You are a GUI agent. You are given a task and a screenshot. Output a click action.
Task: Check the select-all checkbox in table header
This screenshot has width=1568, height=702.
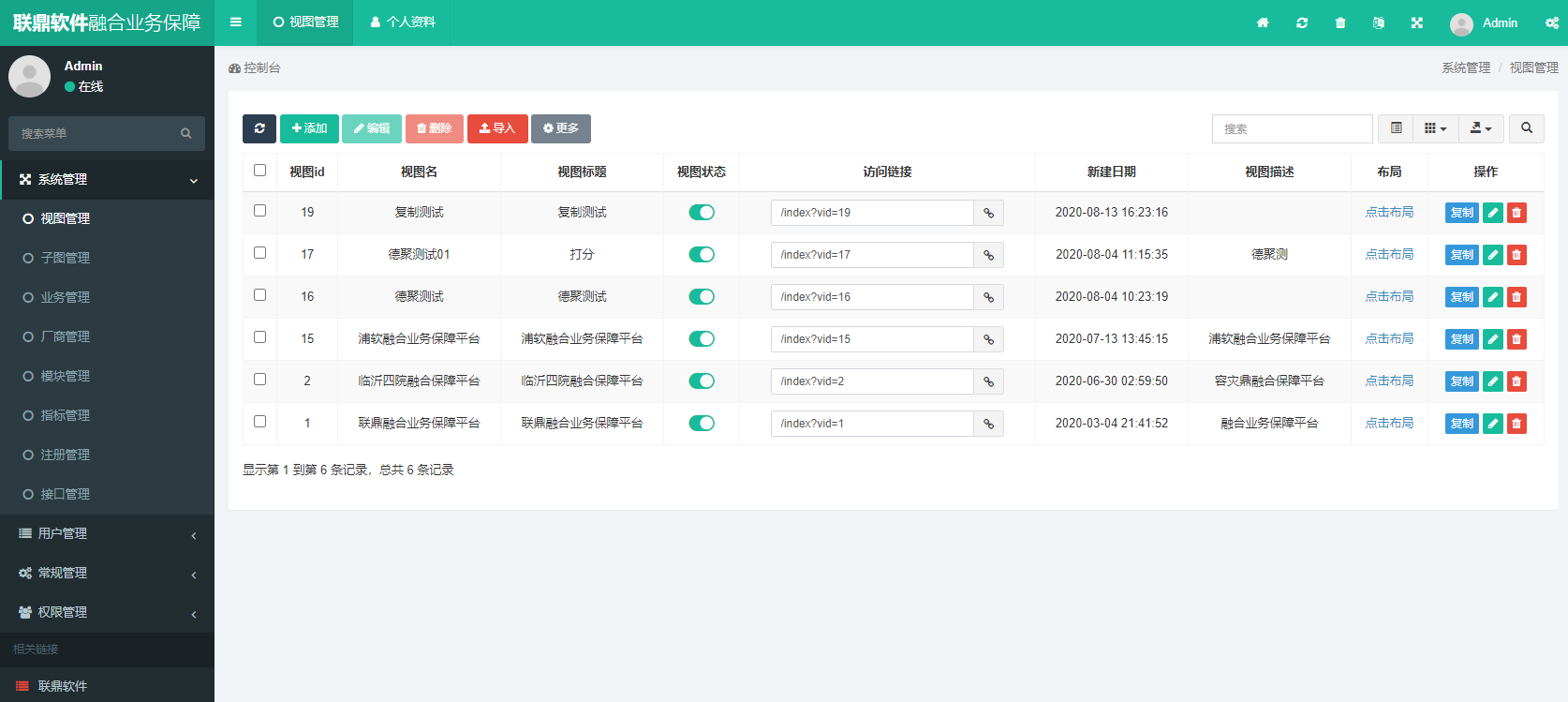pyautogui.click(x=260, y=171)
